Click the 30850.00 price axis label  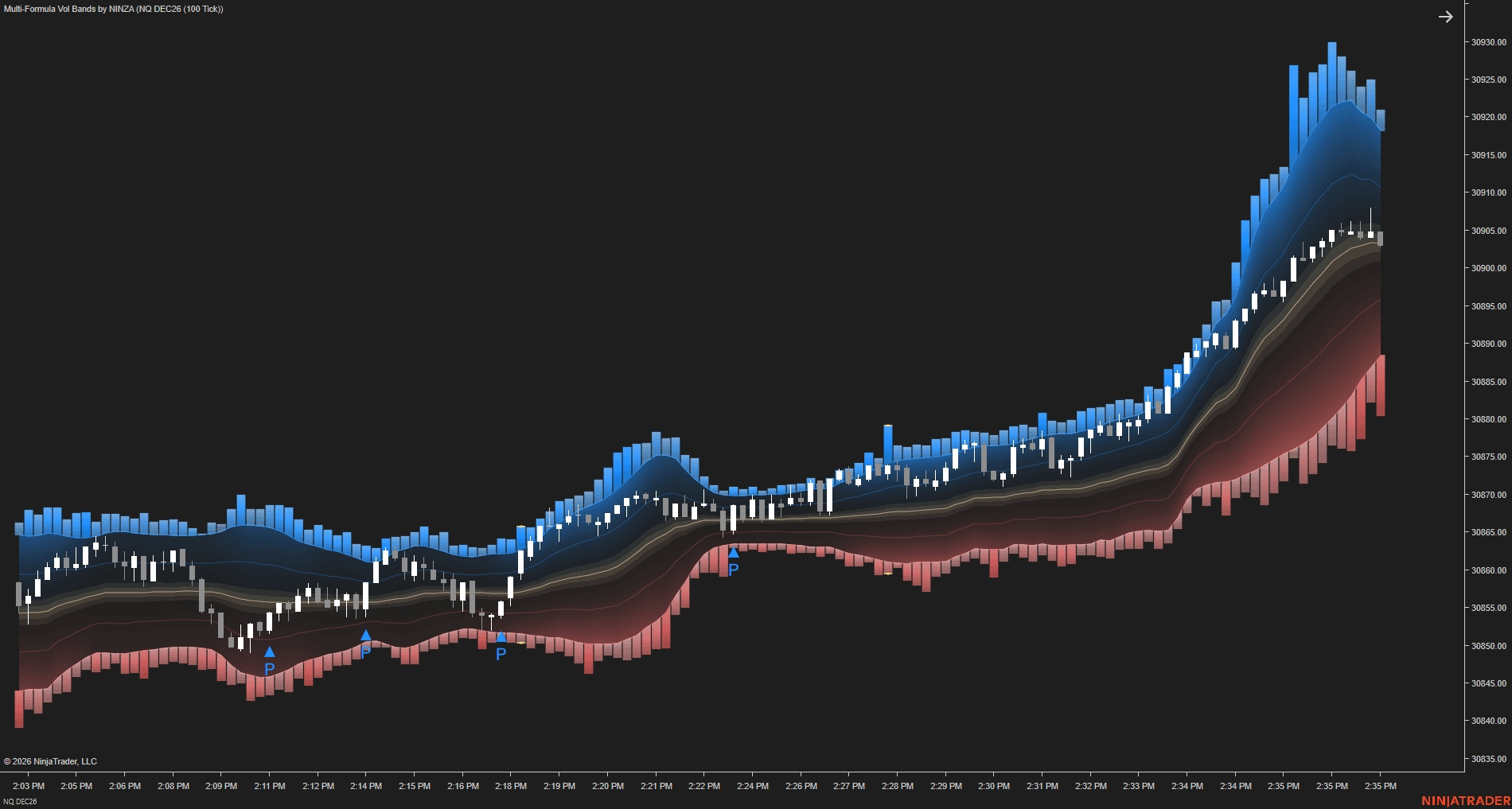click(1488, 646)
